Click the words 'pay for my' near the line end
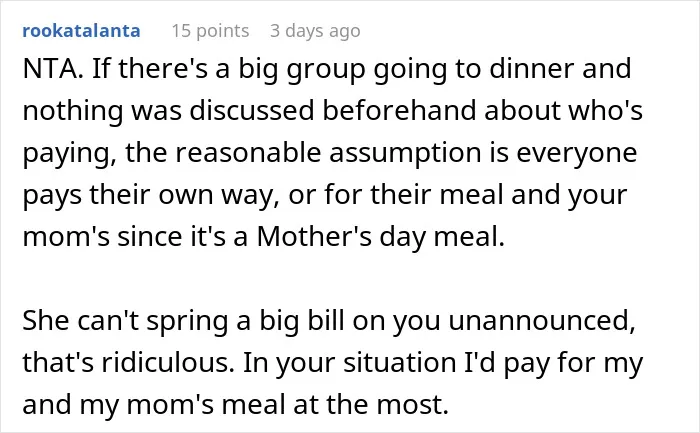Viewport: 700px width, 433px height. 573,363
